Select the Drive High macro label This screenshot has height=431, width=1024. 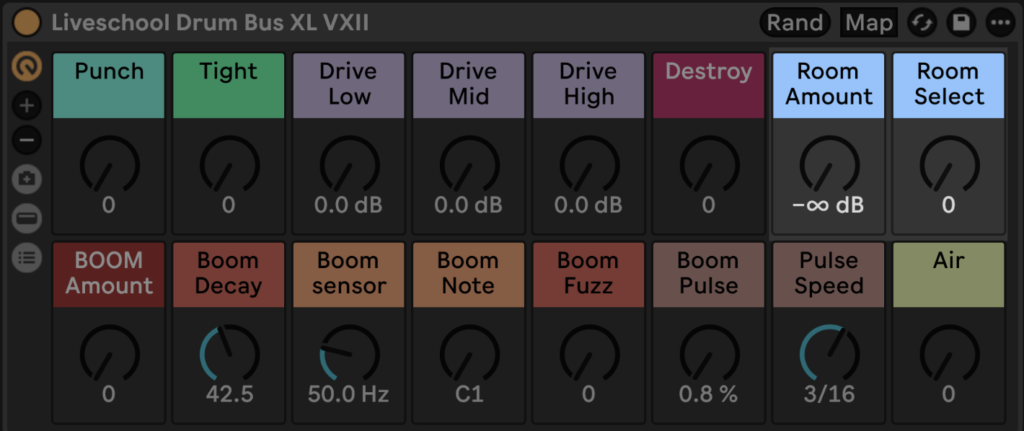click(589, 86)
